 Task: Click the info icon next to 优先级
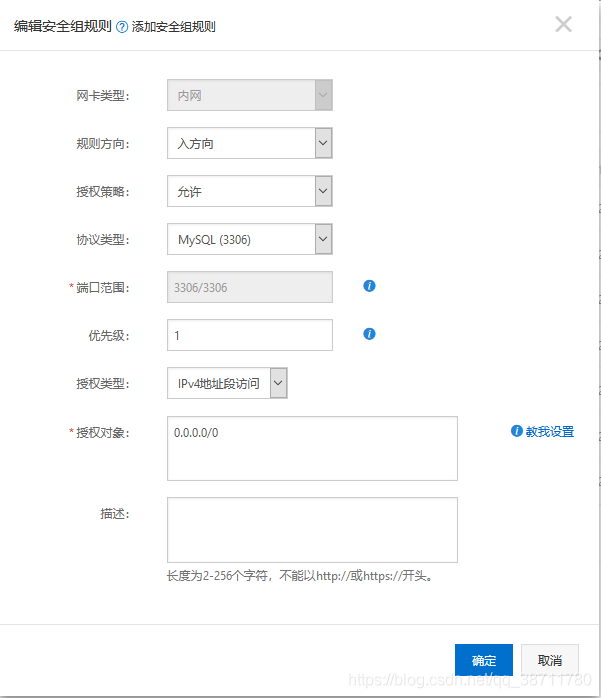pyautogui.click(x=369, y=334)
